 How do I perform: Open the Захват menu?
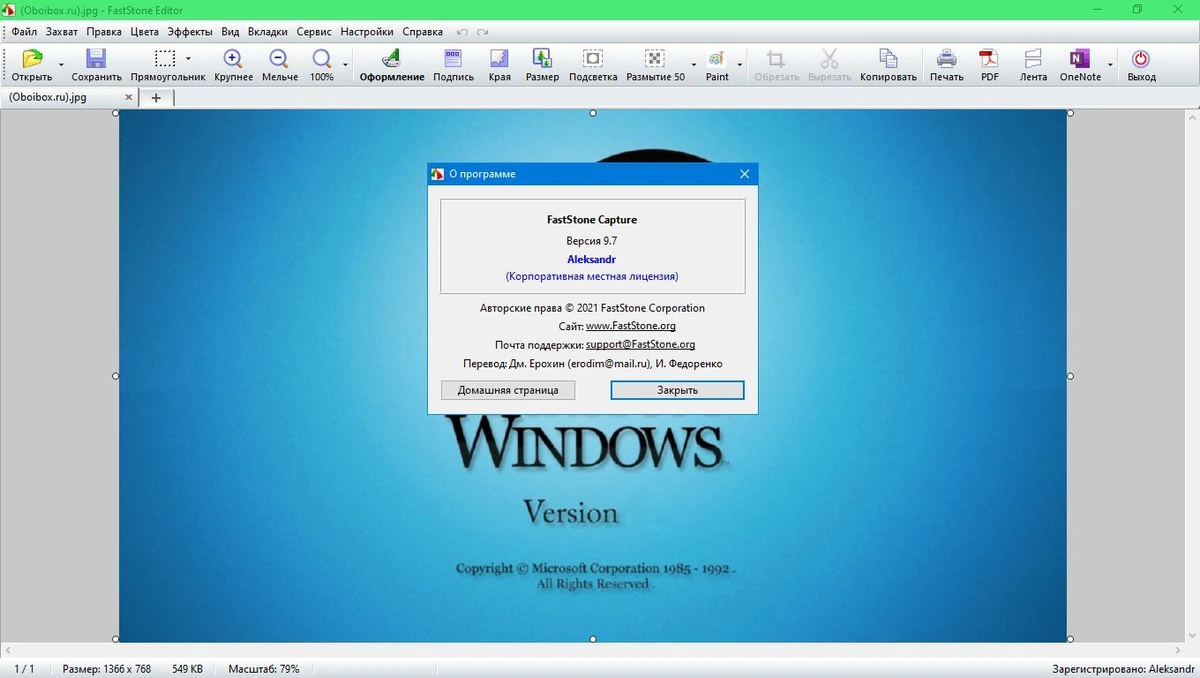[62, 32]
